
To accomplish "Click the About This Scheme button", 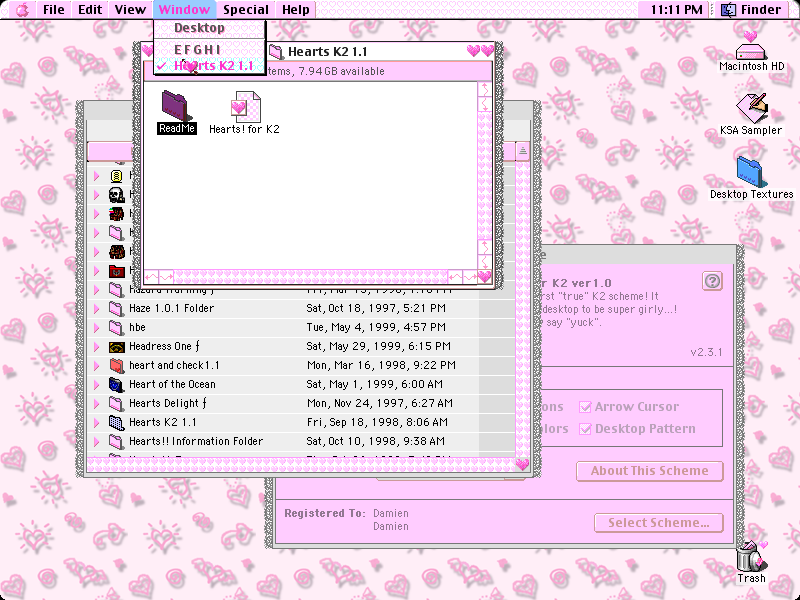I will (x=649, y=471).
